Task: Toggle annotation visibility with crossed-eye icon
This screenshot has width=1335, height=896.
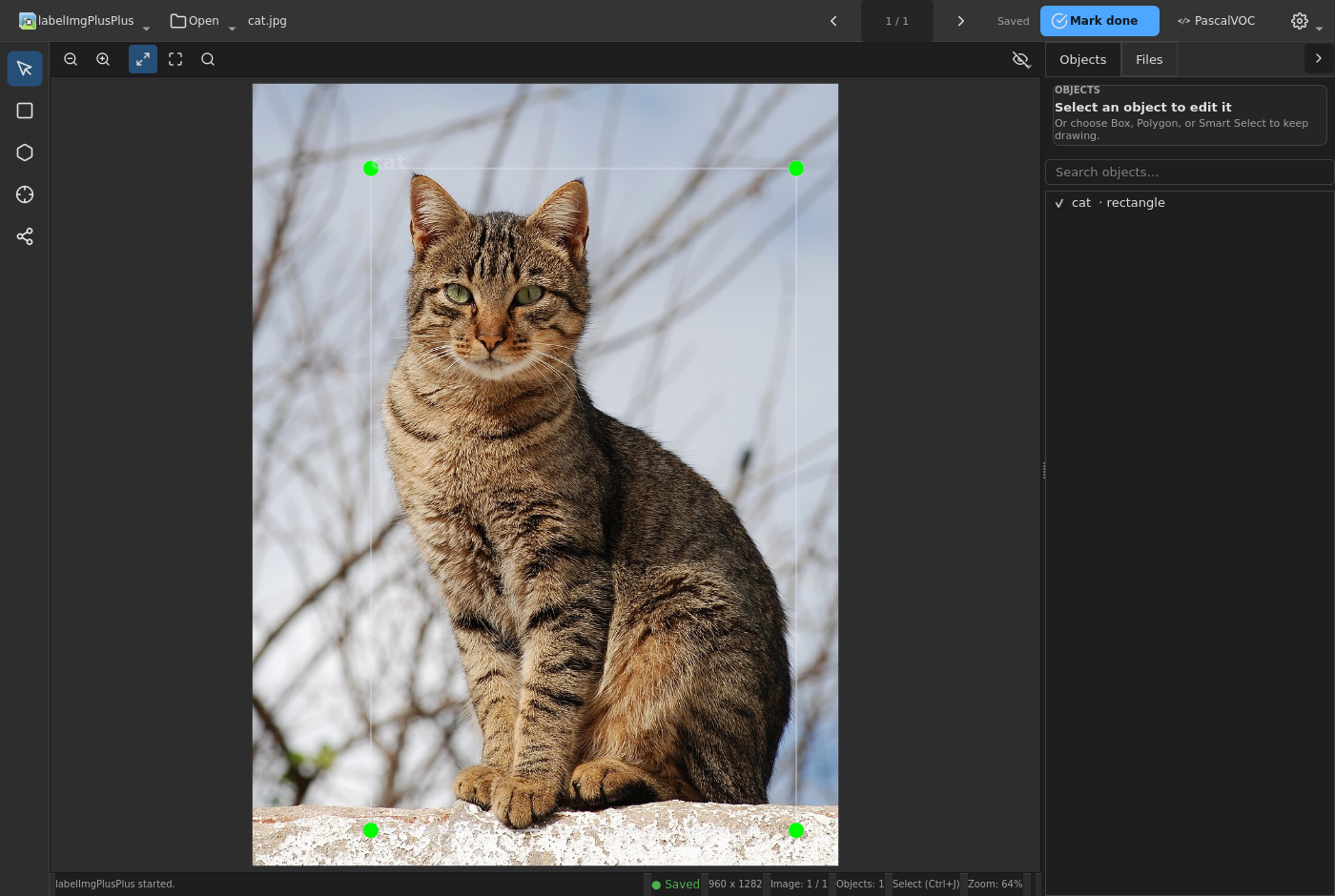Action: click(1020, 59)
